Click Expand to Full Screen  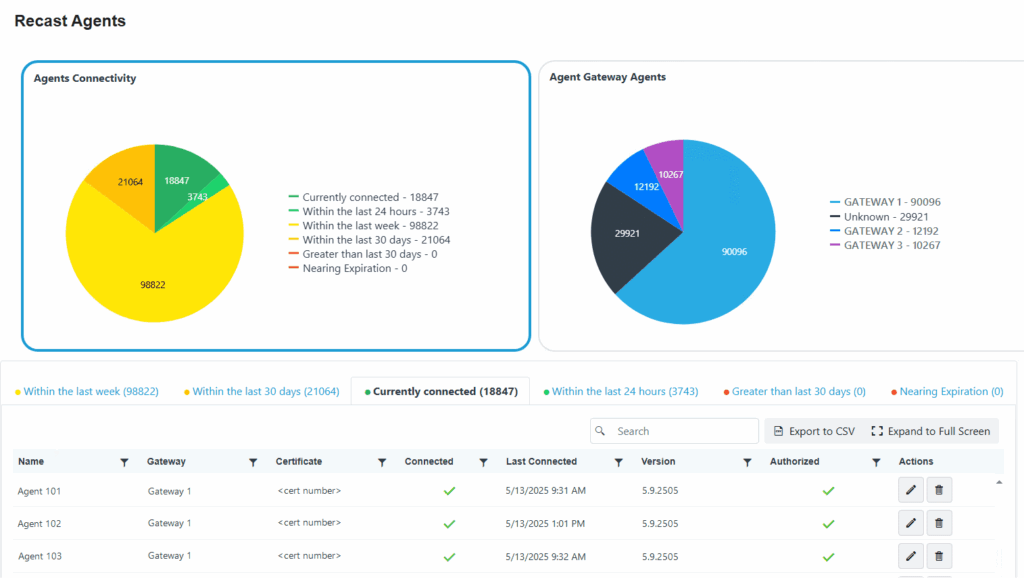930,430
